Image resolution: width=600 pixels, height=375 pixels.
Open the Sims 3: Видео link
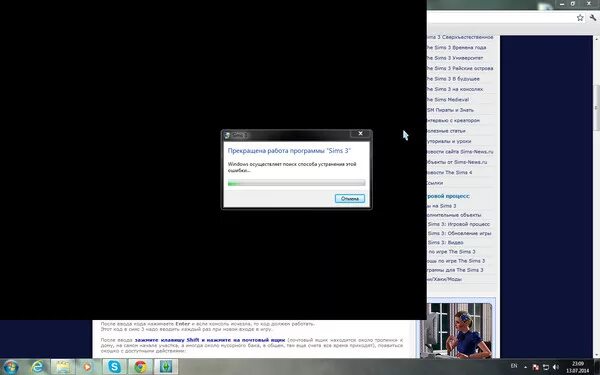(446, 242)
